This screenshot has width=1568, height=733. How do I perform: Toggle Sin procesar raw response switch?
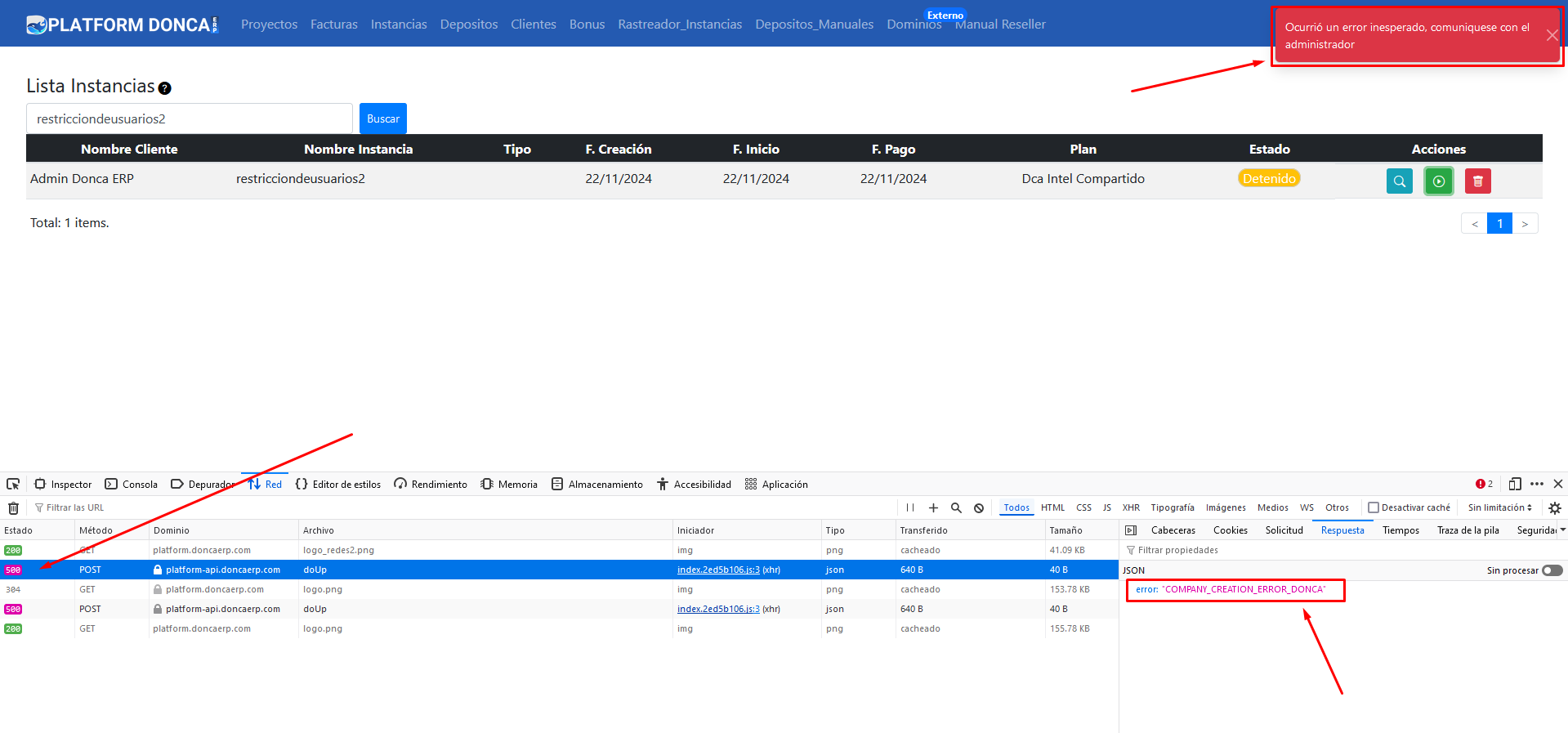[1552, 570]
